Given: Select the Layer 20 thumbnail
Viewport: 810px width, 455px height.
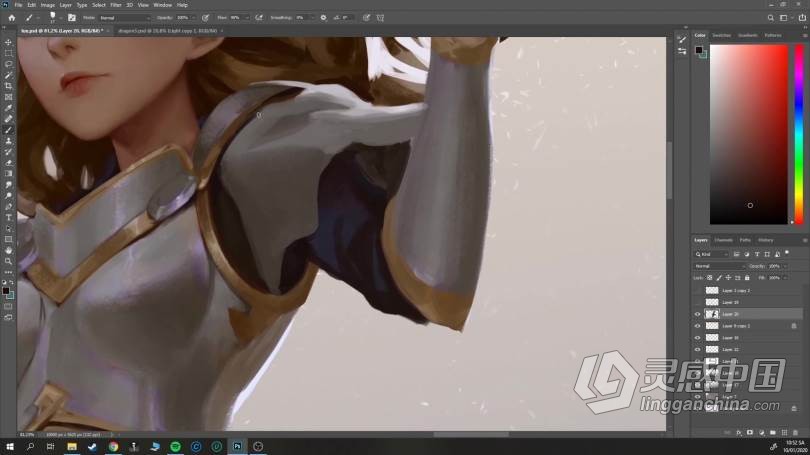Looking at the screenshot, I should pos(712,314).
